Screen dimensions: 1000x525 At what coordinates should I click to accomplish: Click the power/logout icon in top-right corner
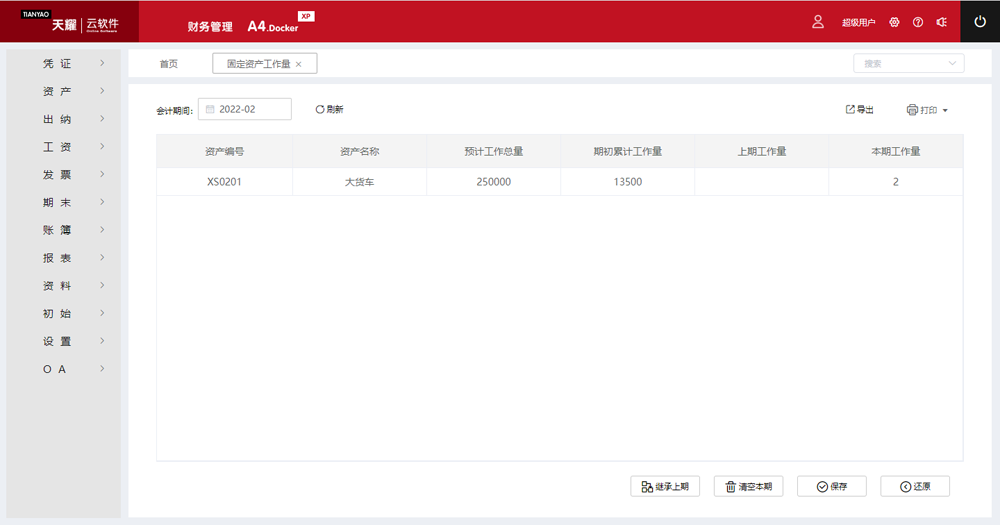979,21
